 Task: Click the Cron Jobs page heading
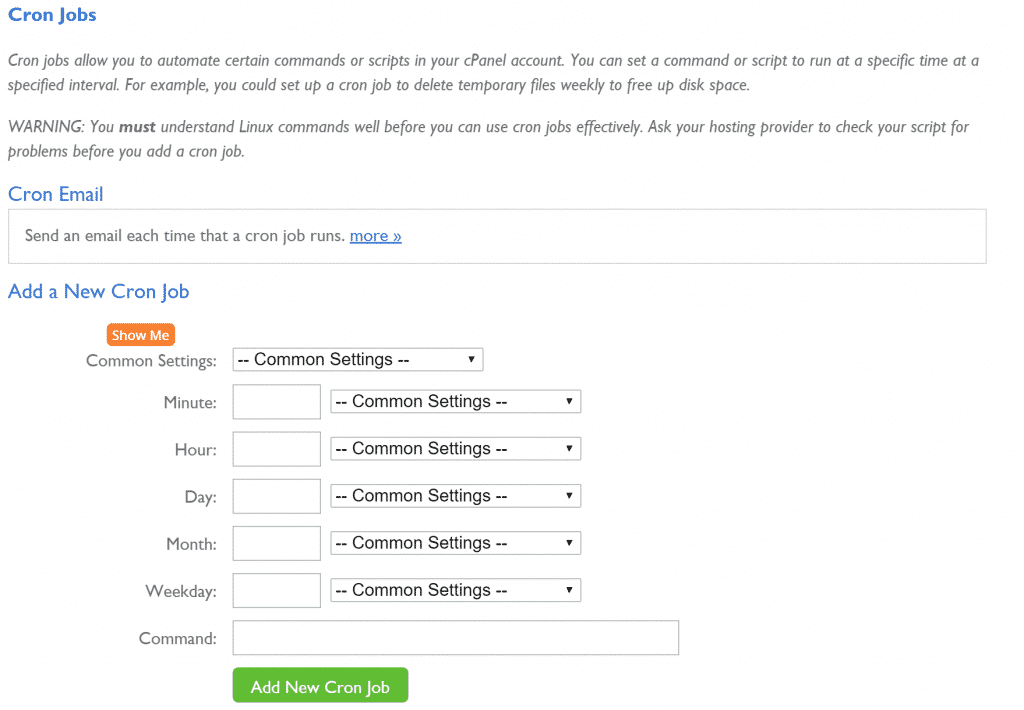point(52,15)
